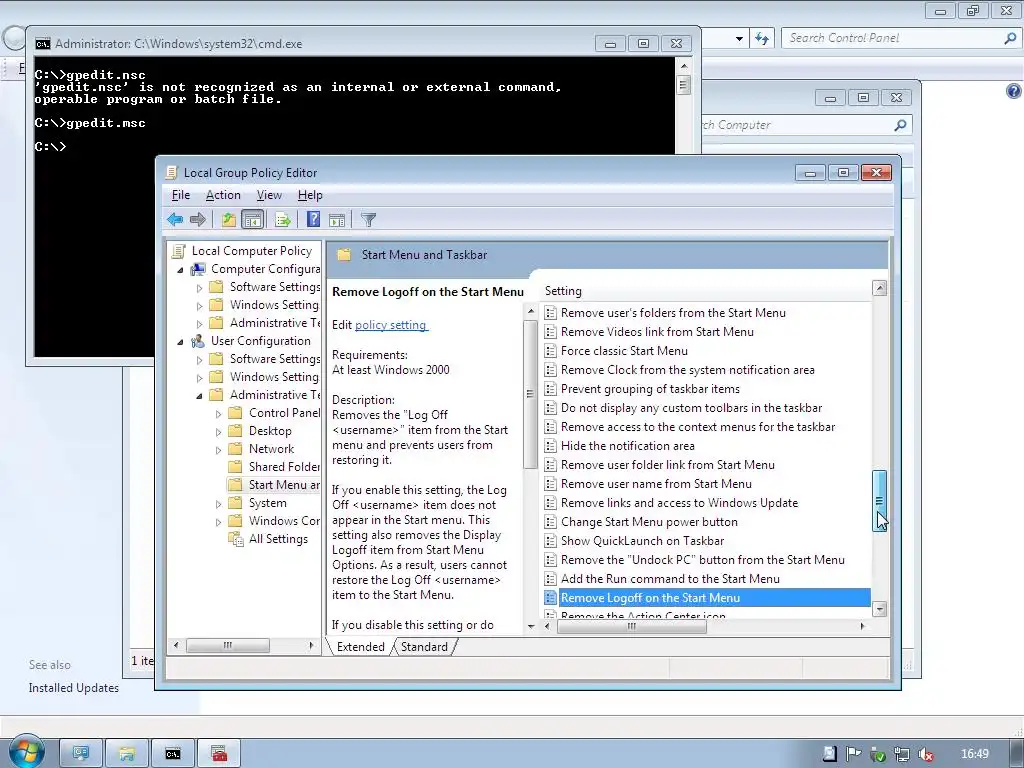Select All Settings tree item
The width and height of the screenshot is (1024, 768).
278,539
